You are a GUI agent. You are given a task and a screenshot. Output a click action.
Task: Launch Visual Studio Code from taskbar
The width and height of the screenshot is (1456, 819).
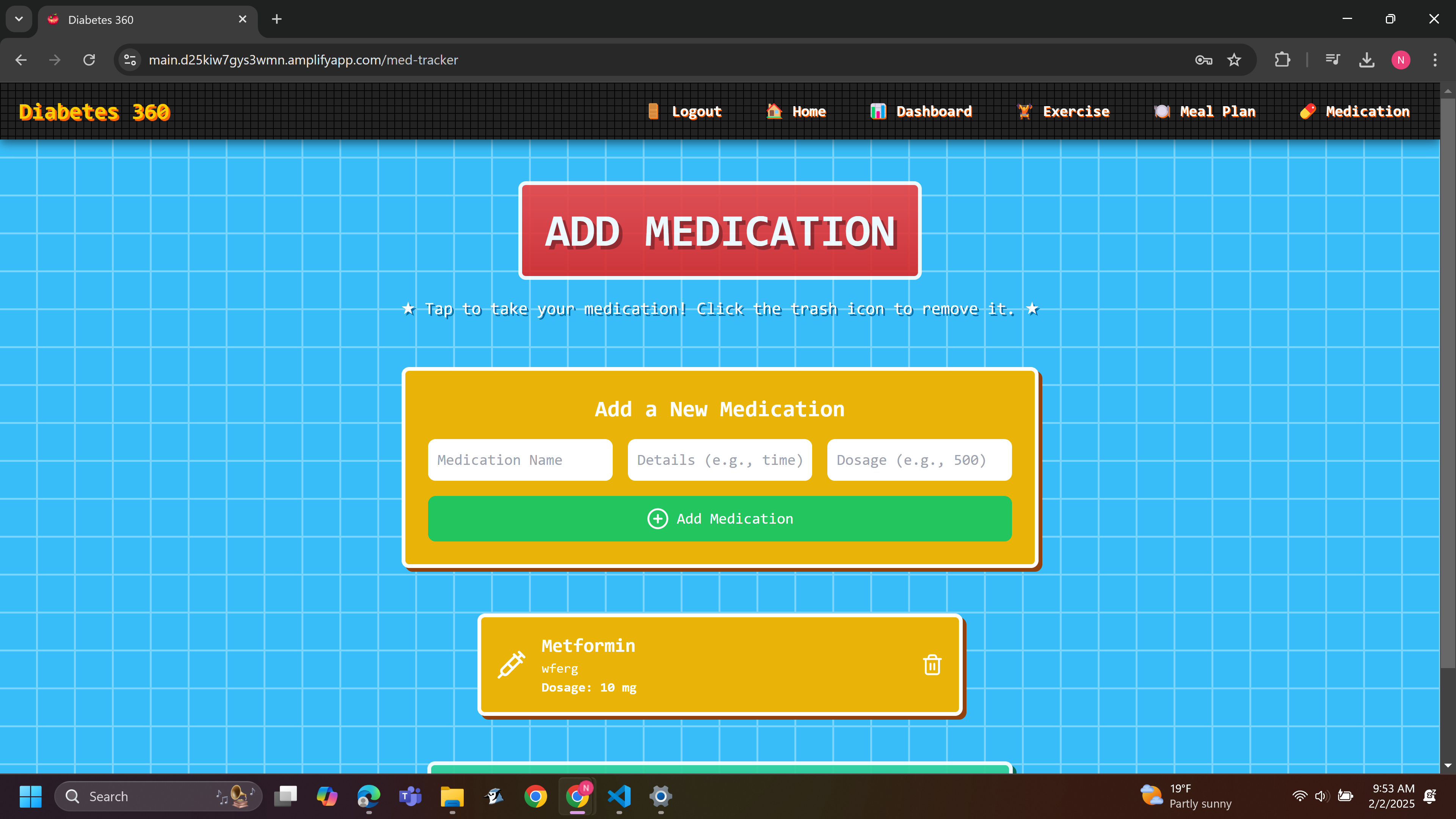[x=619, y=796]
